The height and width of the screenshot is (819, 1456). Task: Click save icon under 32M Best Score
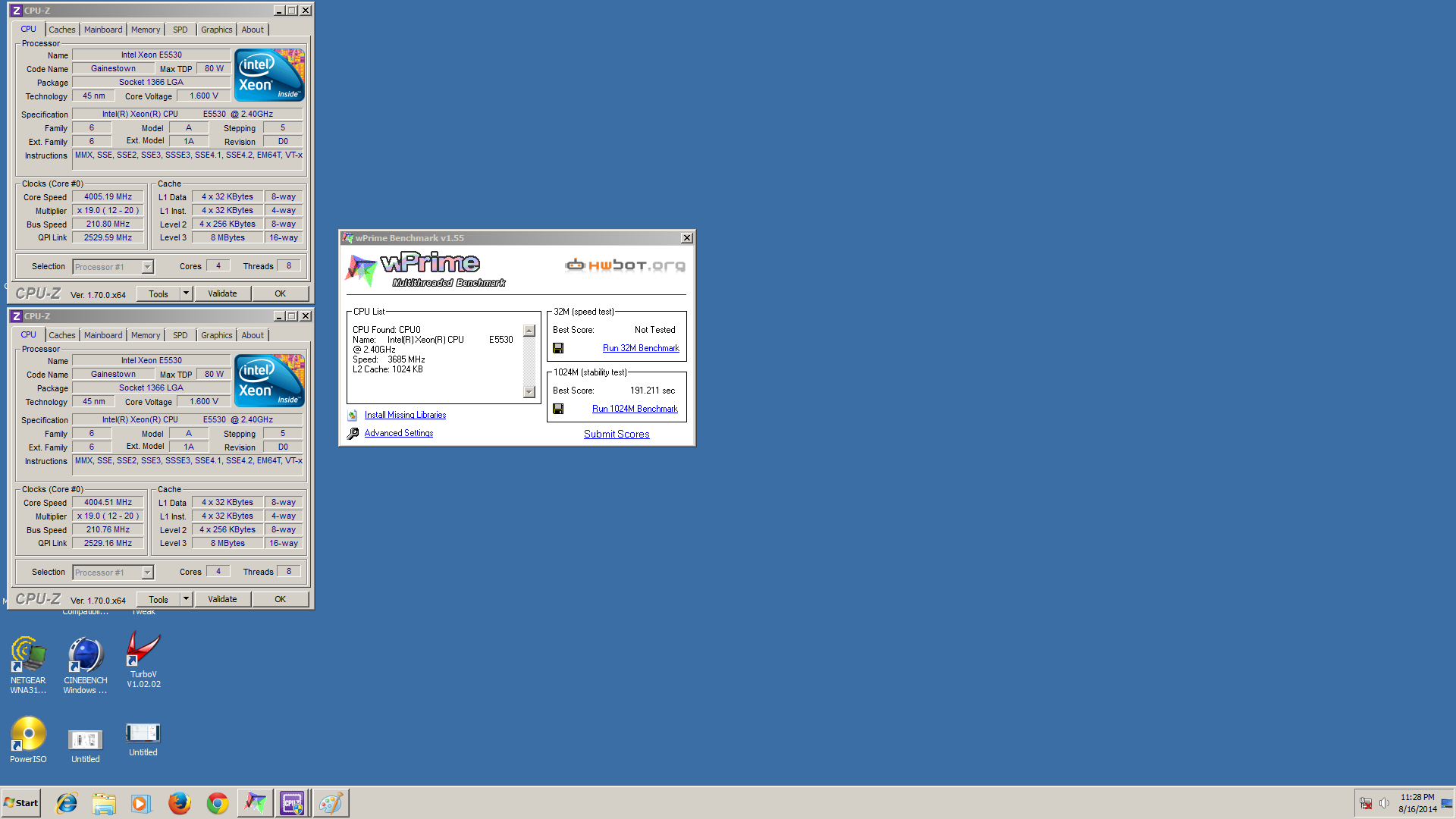pos(558,348)
